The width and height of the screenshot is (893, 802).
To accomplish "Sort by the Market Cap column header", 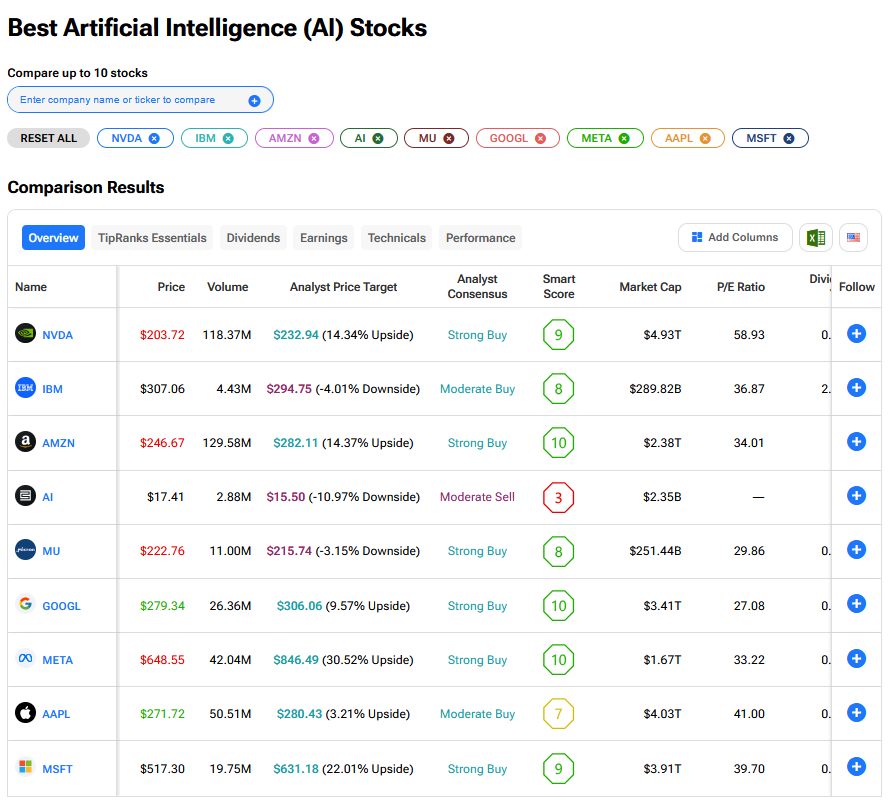I will (650, 287).
